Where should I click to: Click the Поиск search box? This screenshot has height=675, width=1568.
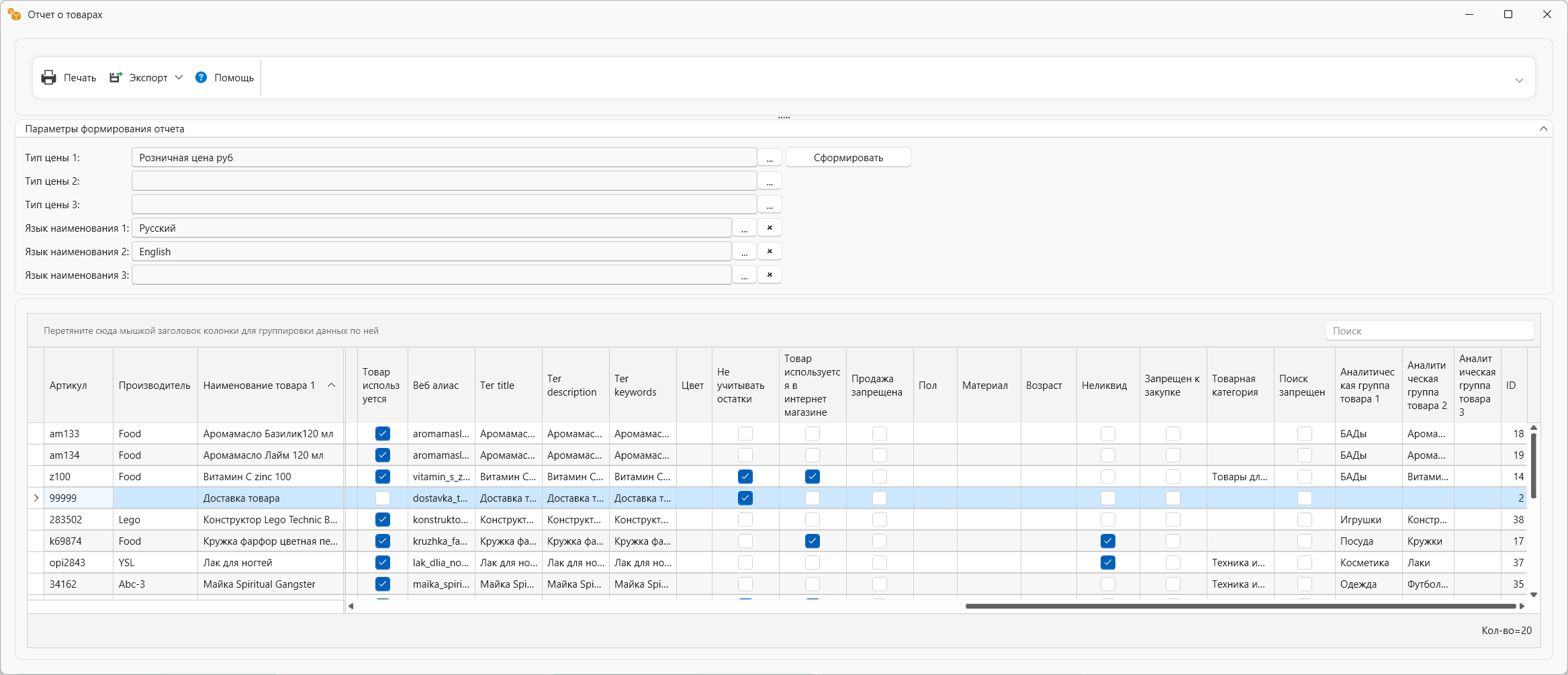(x=1429, y=331)
